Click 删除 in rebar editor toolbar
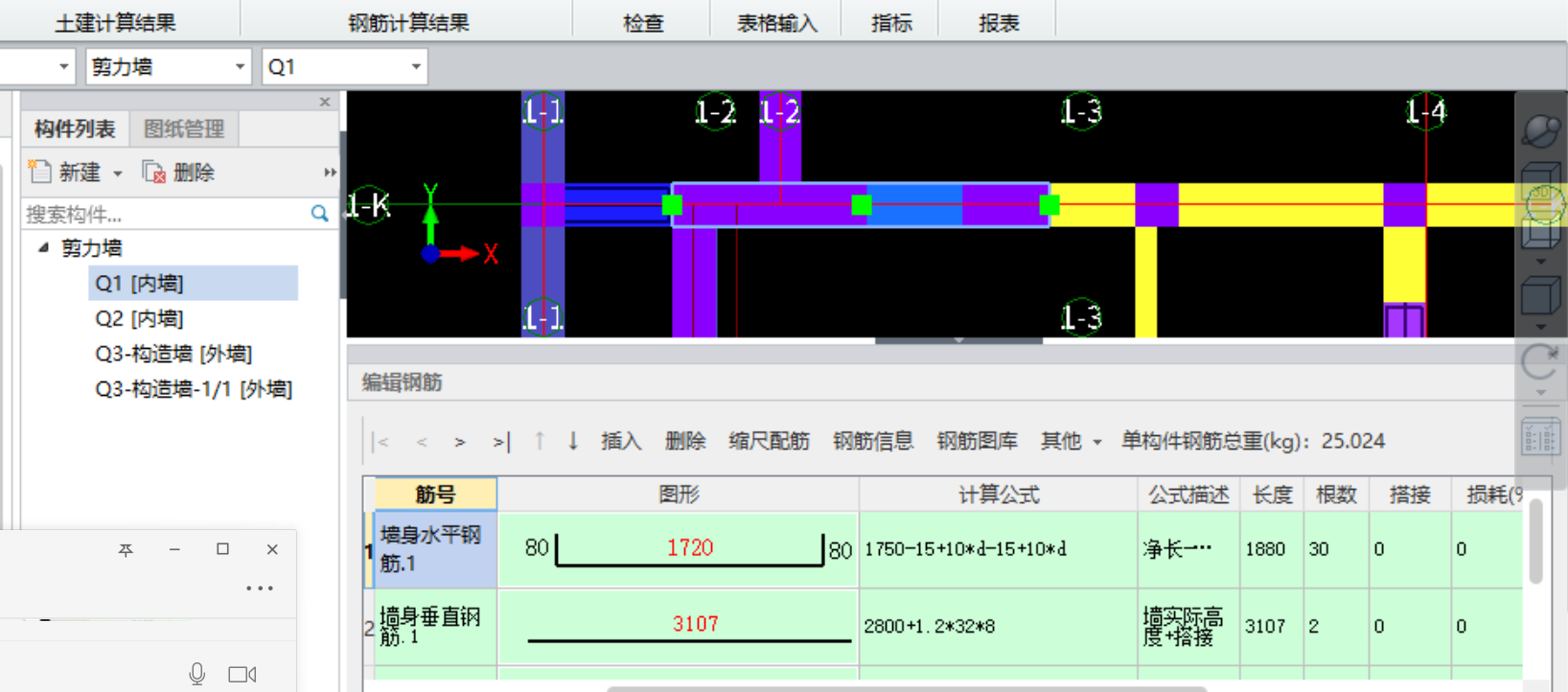This screenshot has width=1568, height=692. tap(685, 441)
